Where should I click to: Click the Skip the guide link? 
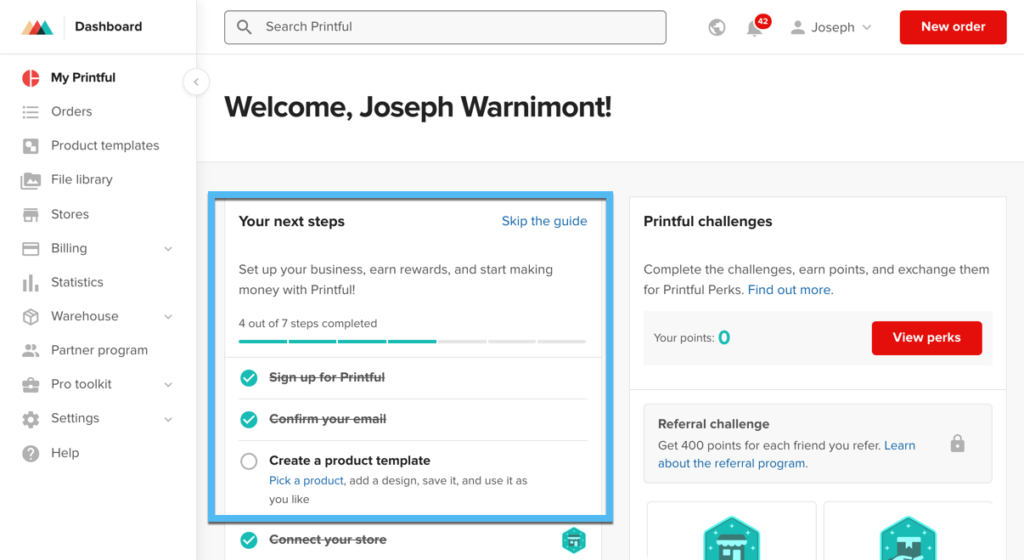544,221
